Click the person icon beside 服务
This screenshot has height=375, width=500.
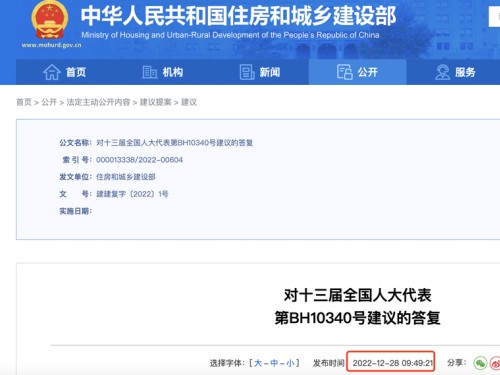tap(442, 72)
